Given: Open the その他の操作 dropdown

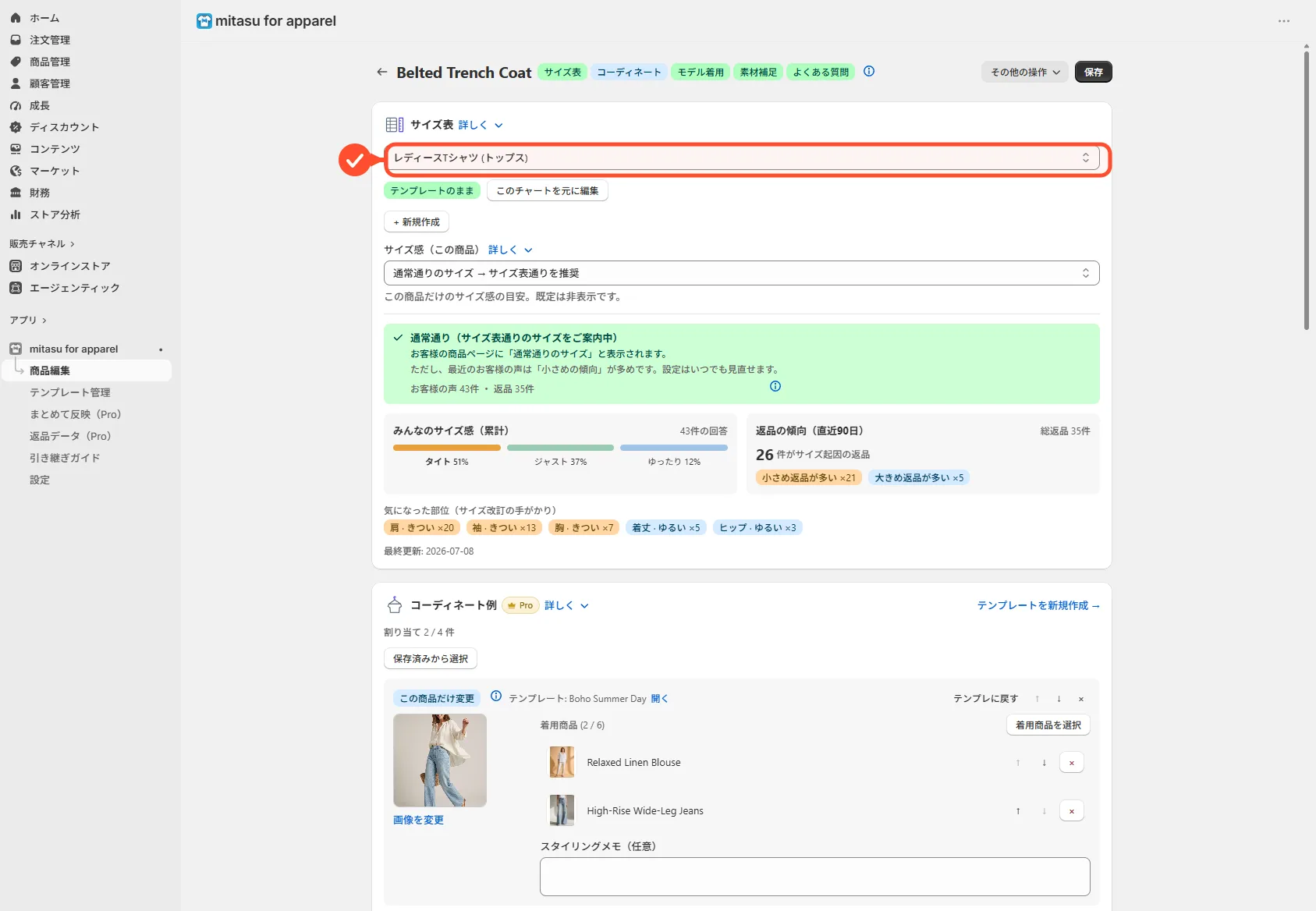Looking at the screenshot, I should pos(1024,72).
